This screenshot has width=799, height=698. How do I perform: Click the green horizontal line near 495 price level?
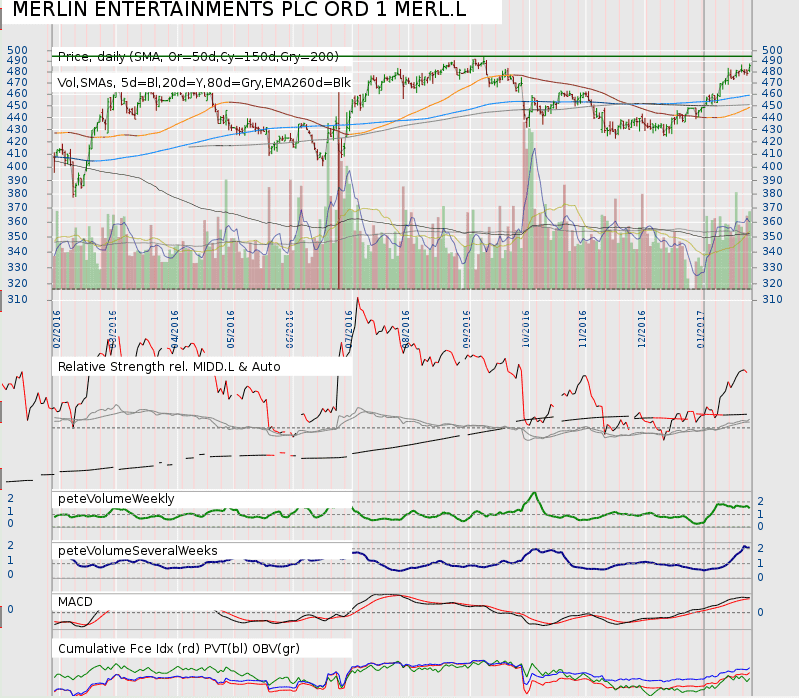coord(402,56)
